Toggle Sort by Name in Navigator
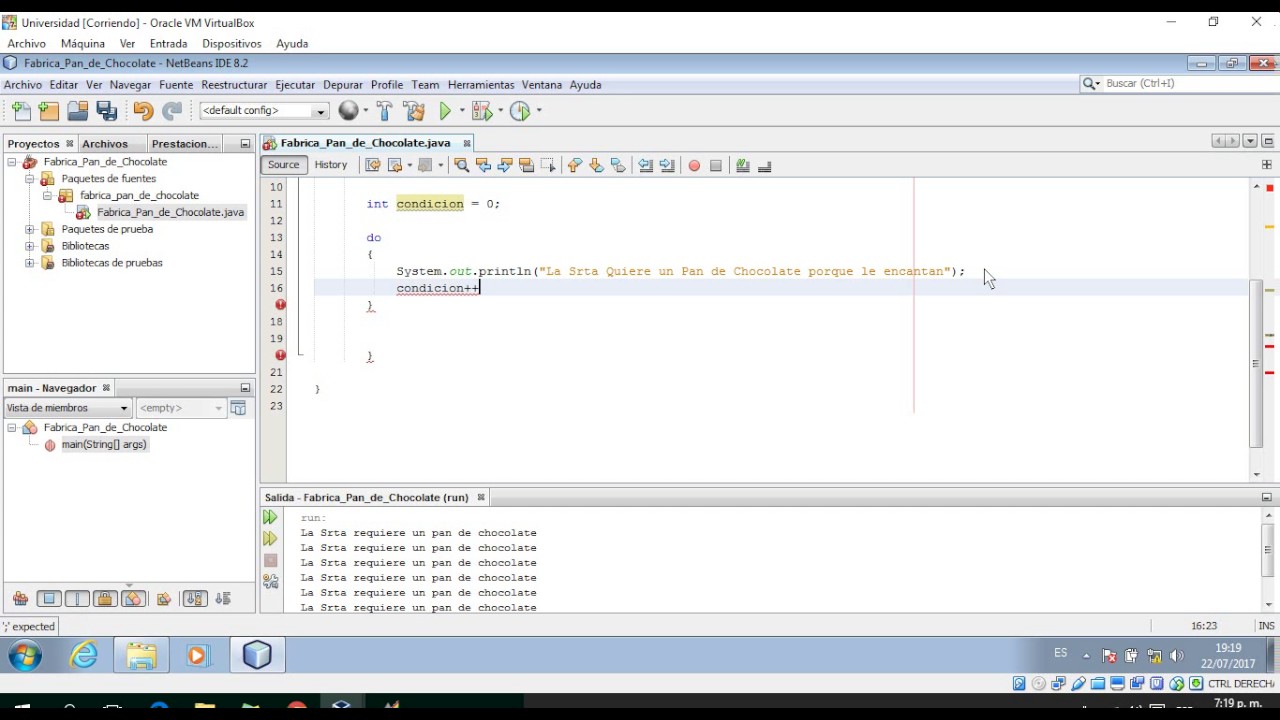 click(x=195, y=599)
